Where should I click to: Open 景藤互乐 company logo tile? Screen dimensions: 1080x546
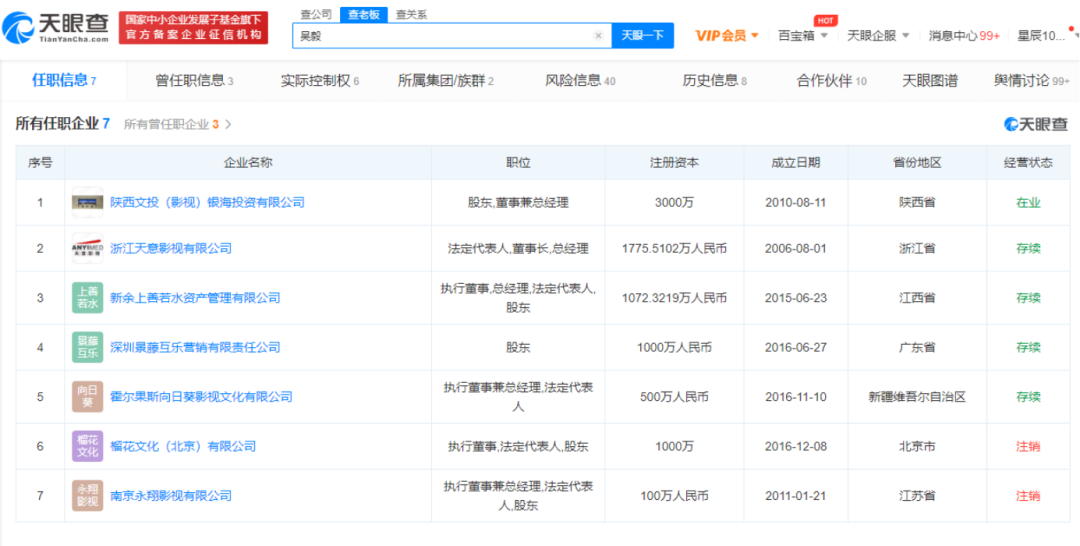pyautogui.click(x=87, y=348)
